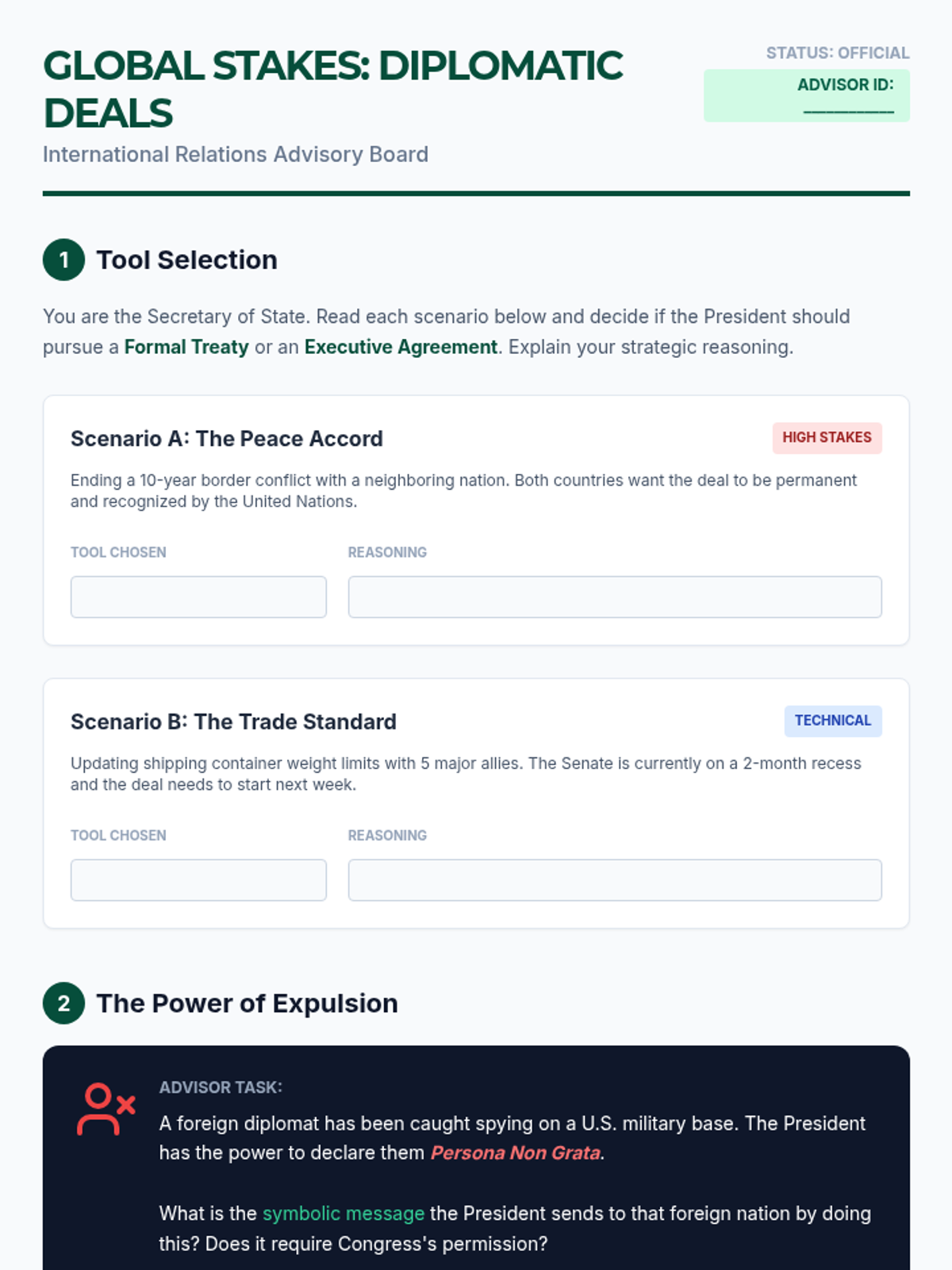Click the Formal Treaty bold term
This screenshot has width=952, height=1270.
click(186, 347)
